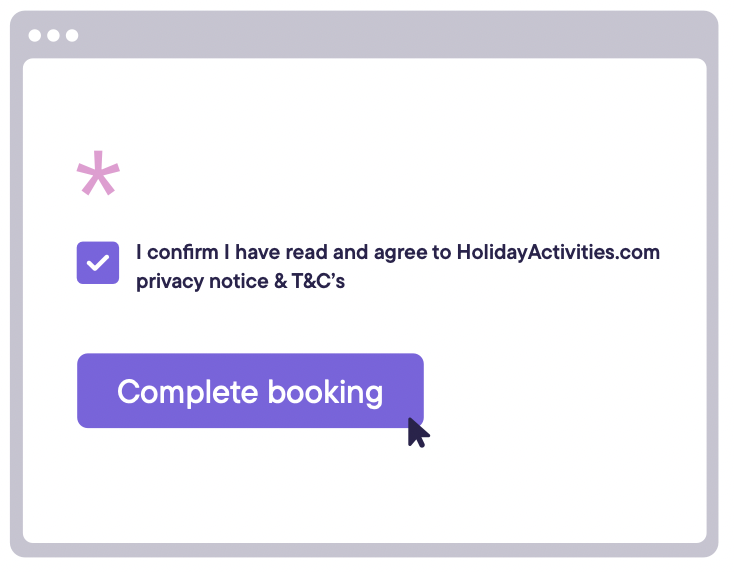Click the dark mouse pointer arrow graphic
This screenshot has width=734, height=572.
[x=418, y=433]
